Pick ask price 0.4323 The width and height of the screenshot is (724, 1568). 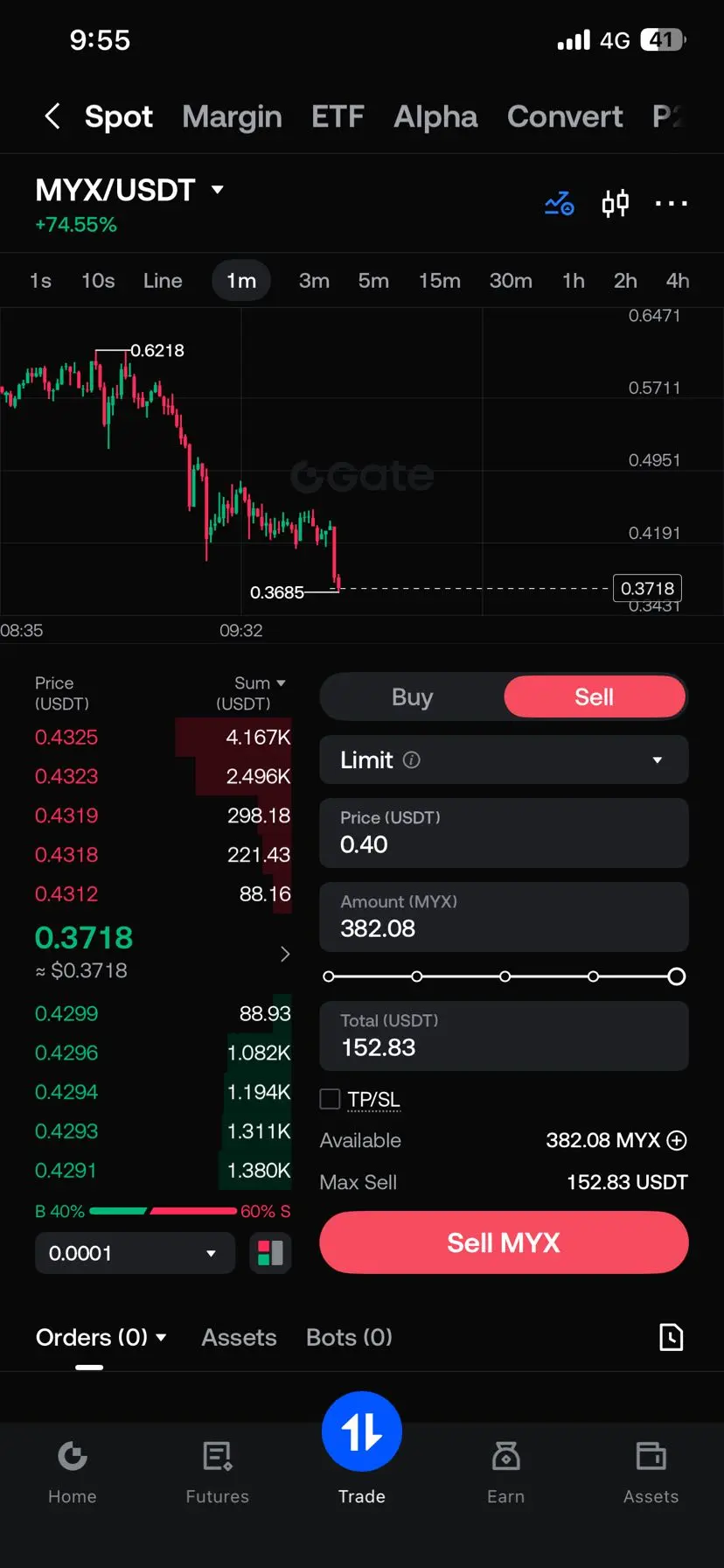[66, 776]
